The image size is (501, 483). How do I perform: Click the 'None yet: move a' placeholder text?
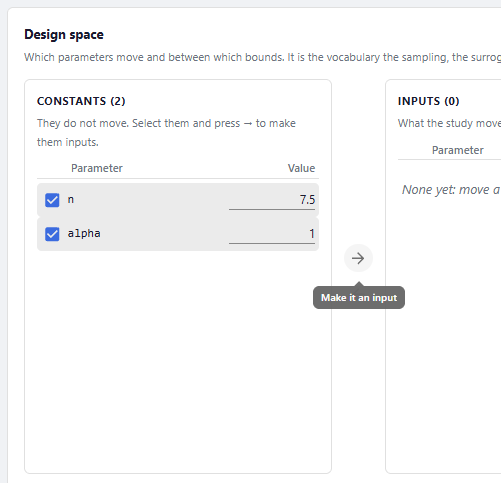[x=451, y=190]
